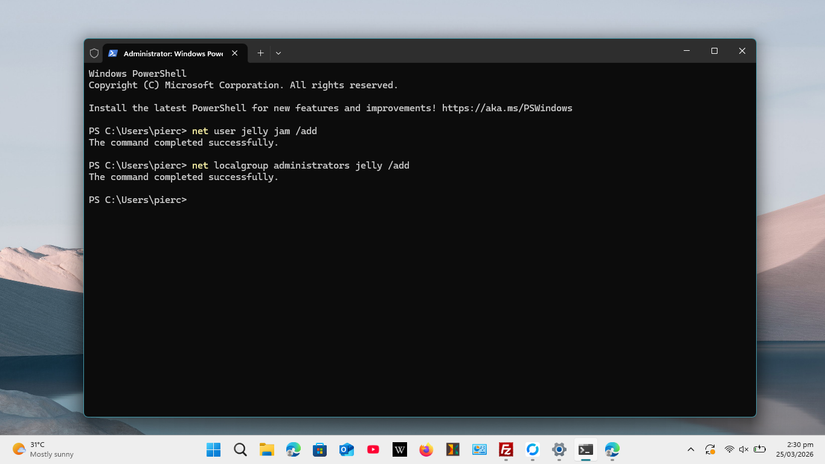Minimize the terminal window

pyautogui.click(x=687, y=51)
